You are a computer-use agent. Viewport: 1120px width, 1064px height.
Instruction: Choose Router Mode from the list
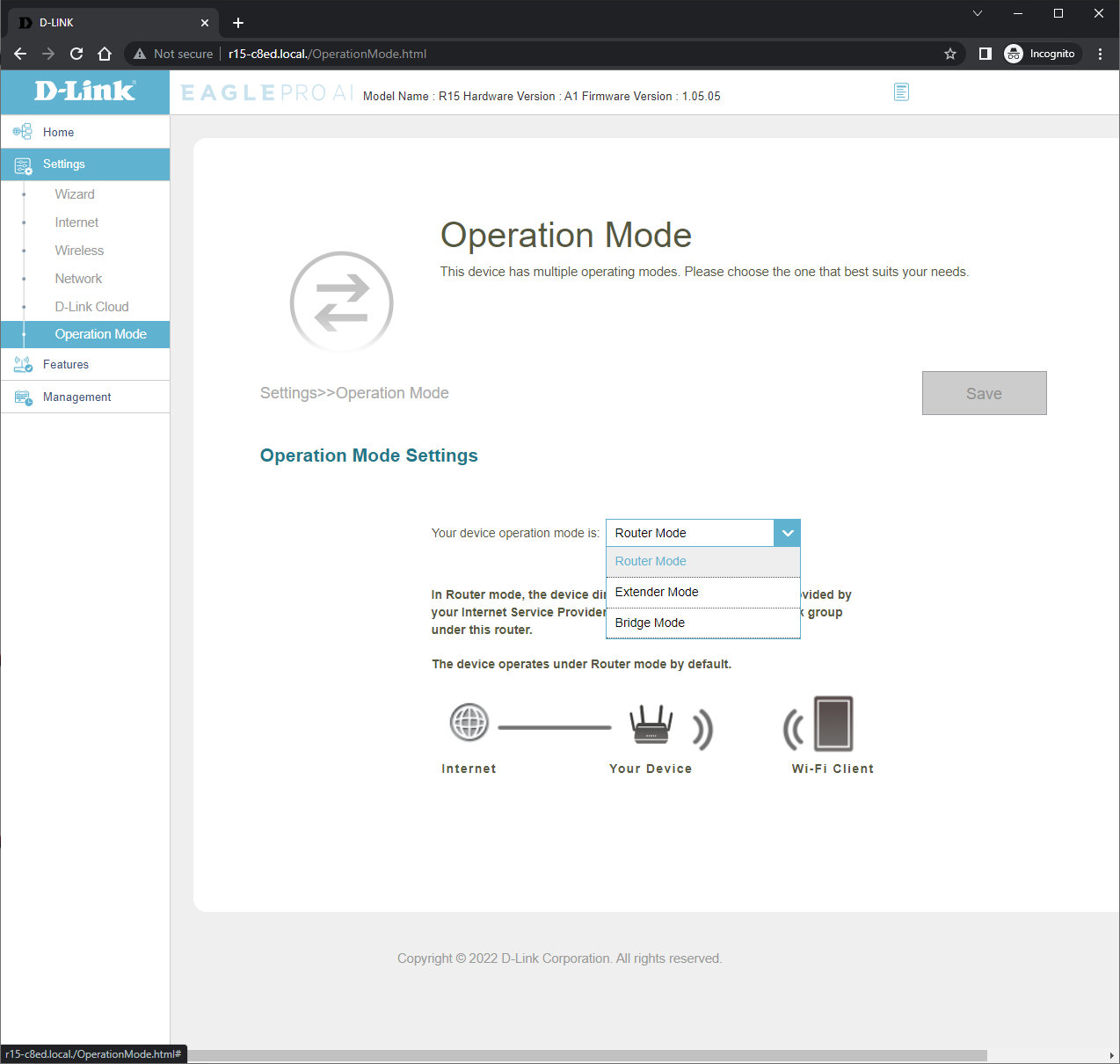pyautogui.click(x=703, y=561)
